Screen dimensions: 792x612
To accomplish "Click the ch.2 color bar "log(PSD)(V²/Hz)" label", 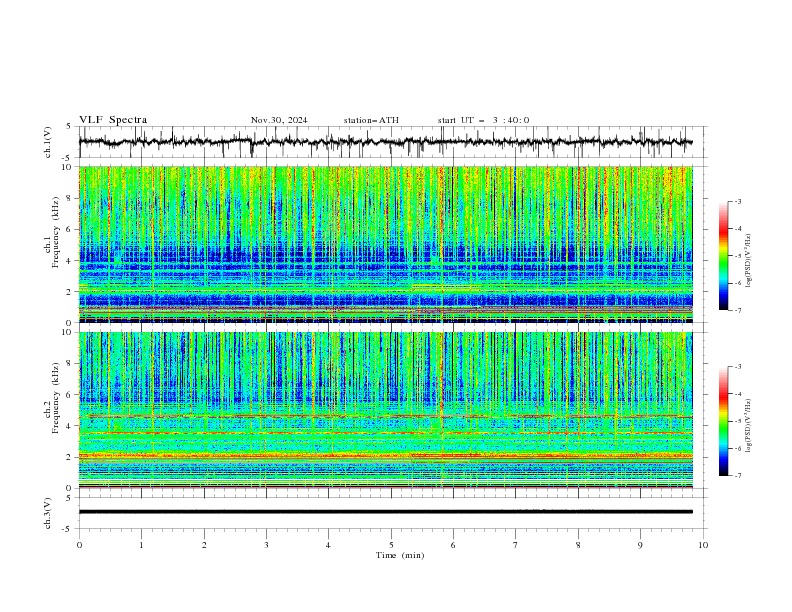I will [x=748, y=426].
